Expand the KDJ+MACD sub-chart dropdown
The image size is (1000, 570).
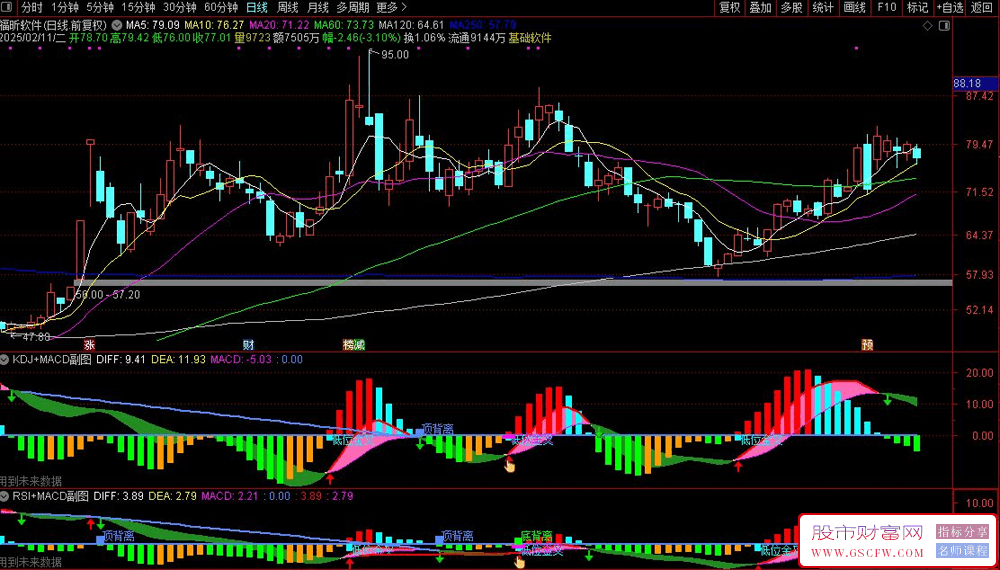point(6,358)
